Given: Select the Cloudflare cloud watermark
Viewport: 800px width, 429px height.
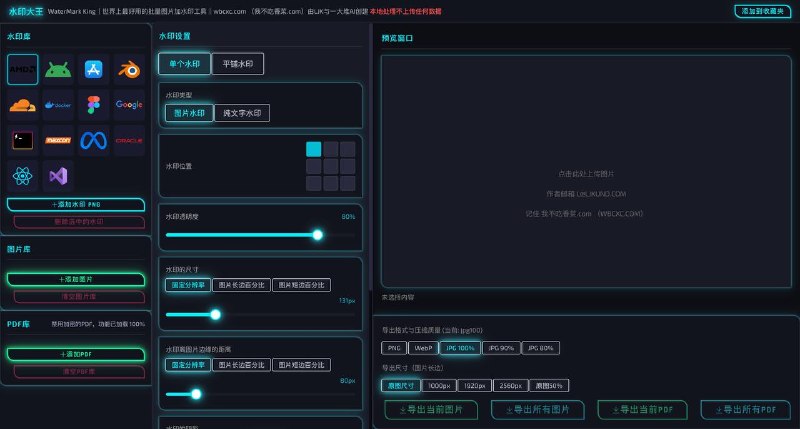Looking at the screenshot, I should (x=22, y=105).
